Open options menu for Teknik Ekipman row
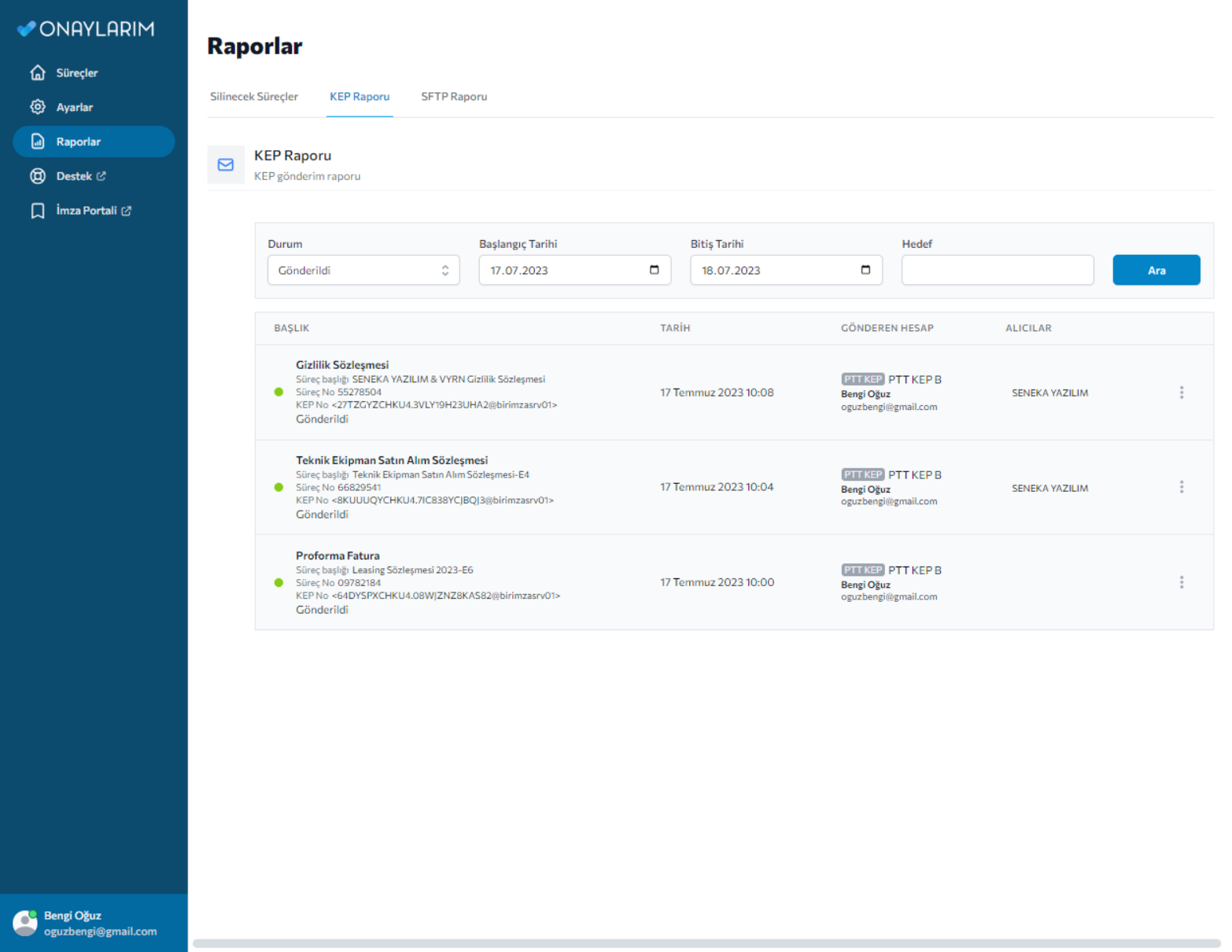Screen dimensions: 1232x952 (1181, 487)
